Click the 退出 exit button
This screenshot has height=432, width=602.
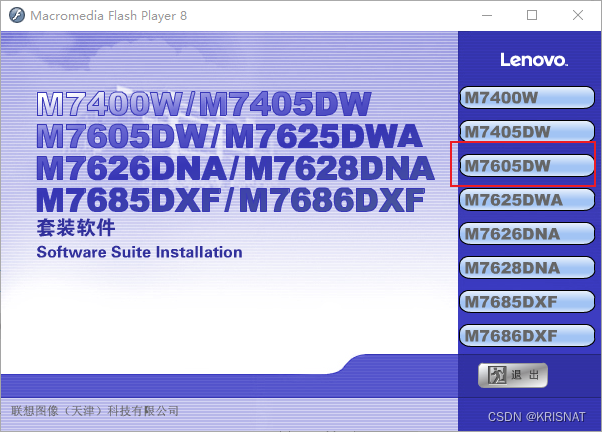click(x=513, y=375)
